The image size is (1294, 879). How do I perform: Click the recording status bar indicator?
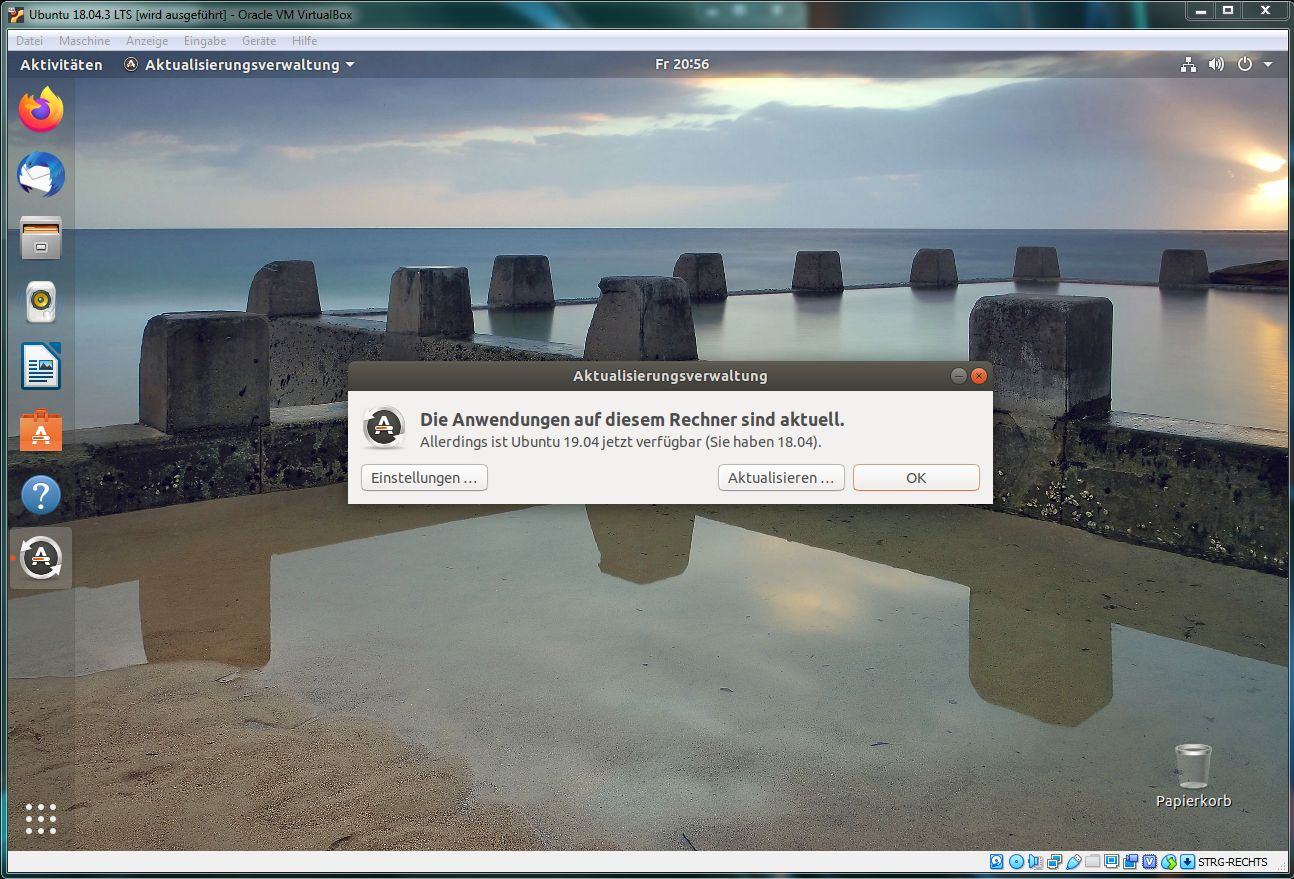point(1131,862)
